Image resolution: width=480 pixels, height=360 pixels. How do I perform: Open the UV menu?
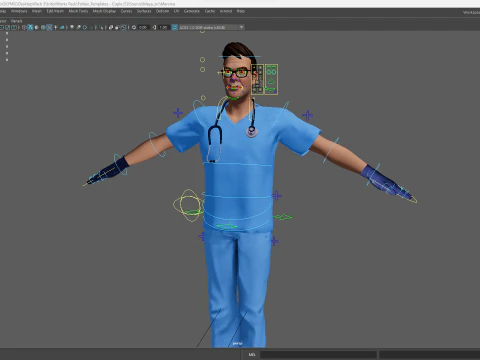(176, 11)
